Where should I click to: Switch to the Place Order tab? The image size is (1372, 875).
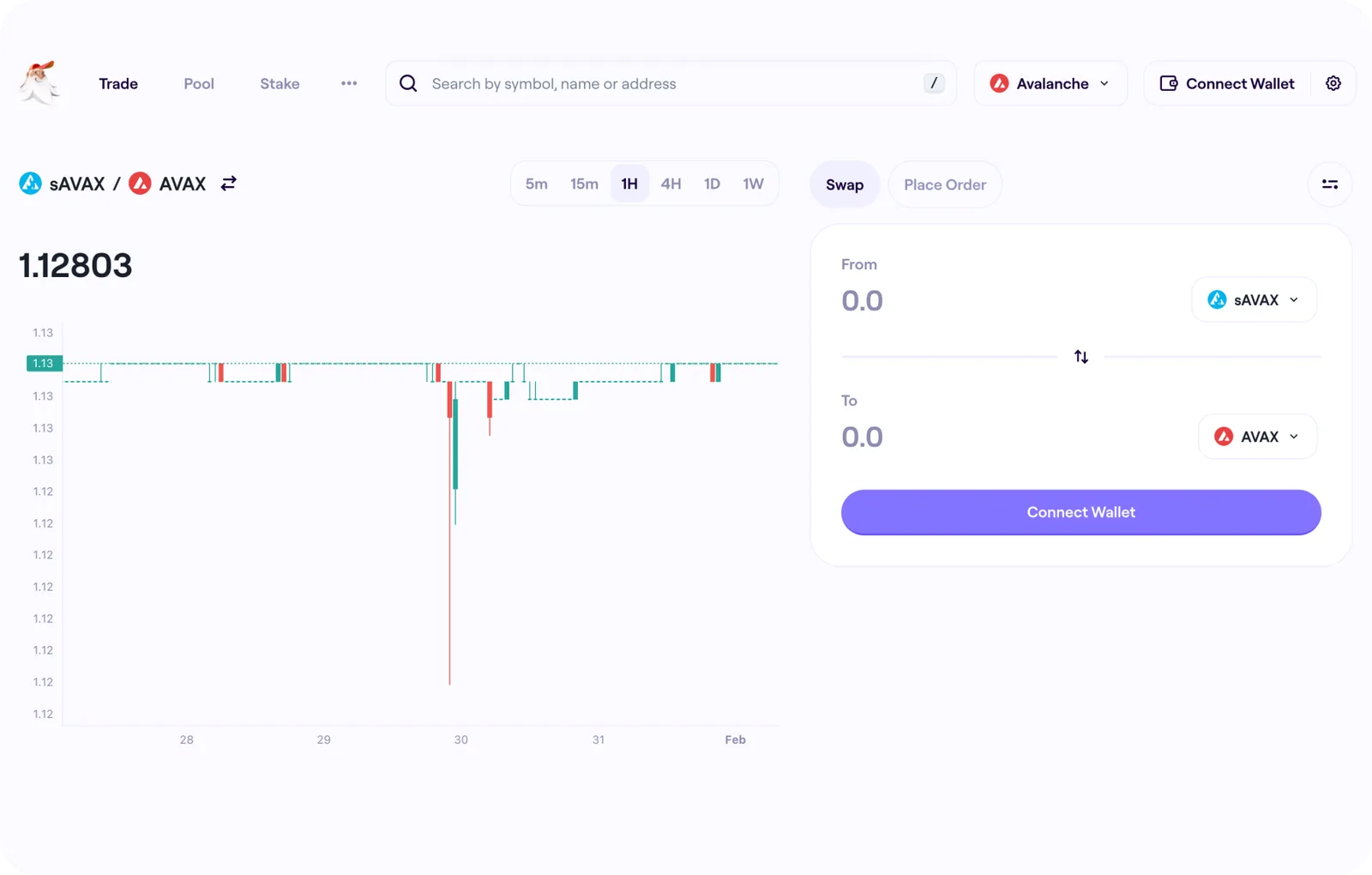pos(945,184)
